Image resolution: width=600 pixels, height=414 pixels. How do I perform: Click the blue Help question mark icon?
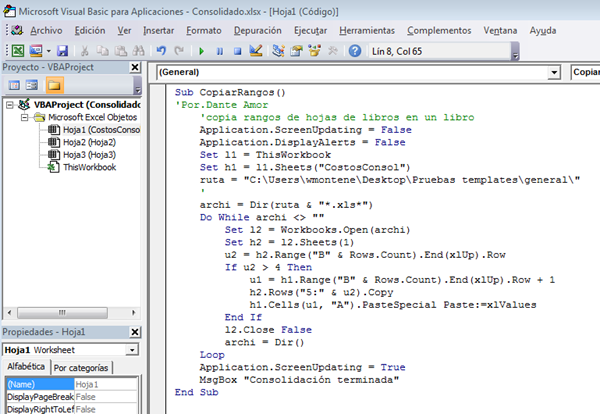(x=354, y=50)
